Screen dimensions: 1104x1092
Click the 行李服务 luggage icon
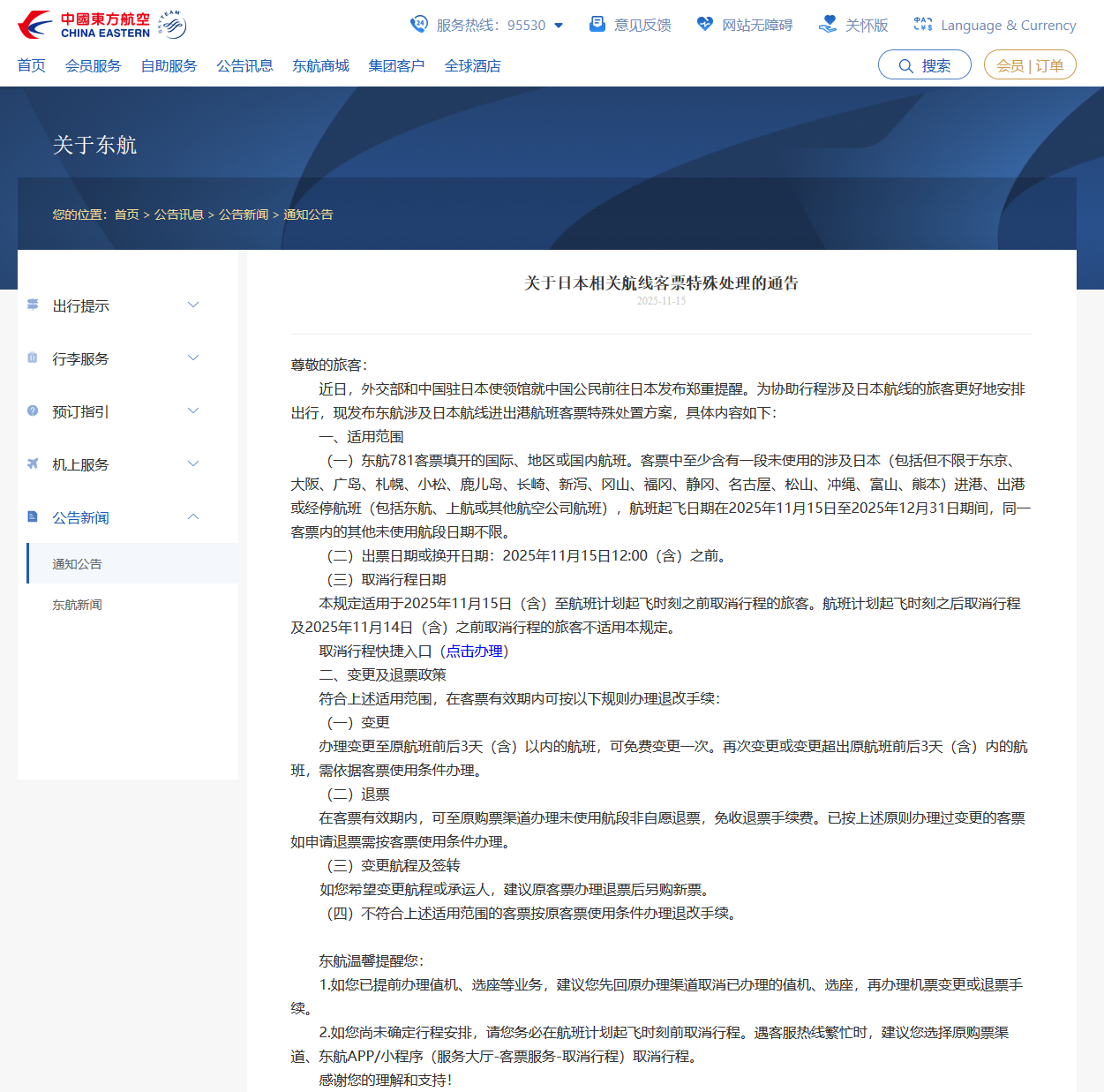(33, 358)
